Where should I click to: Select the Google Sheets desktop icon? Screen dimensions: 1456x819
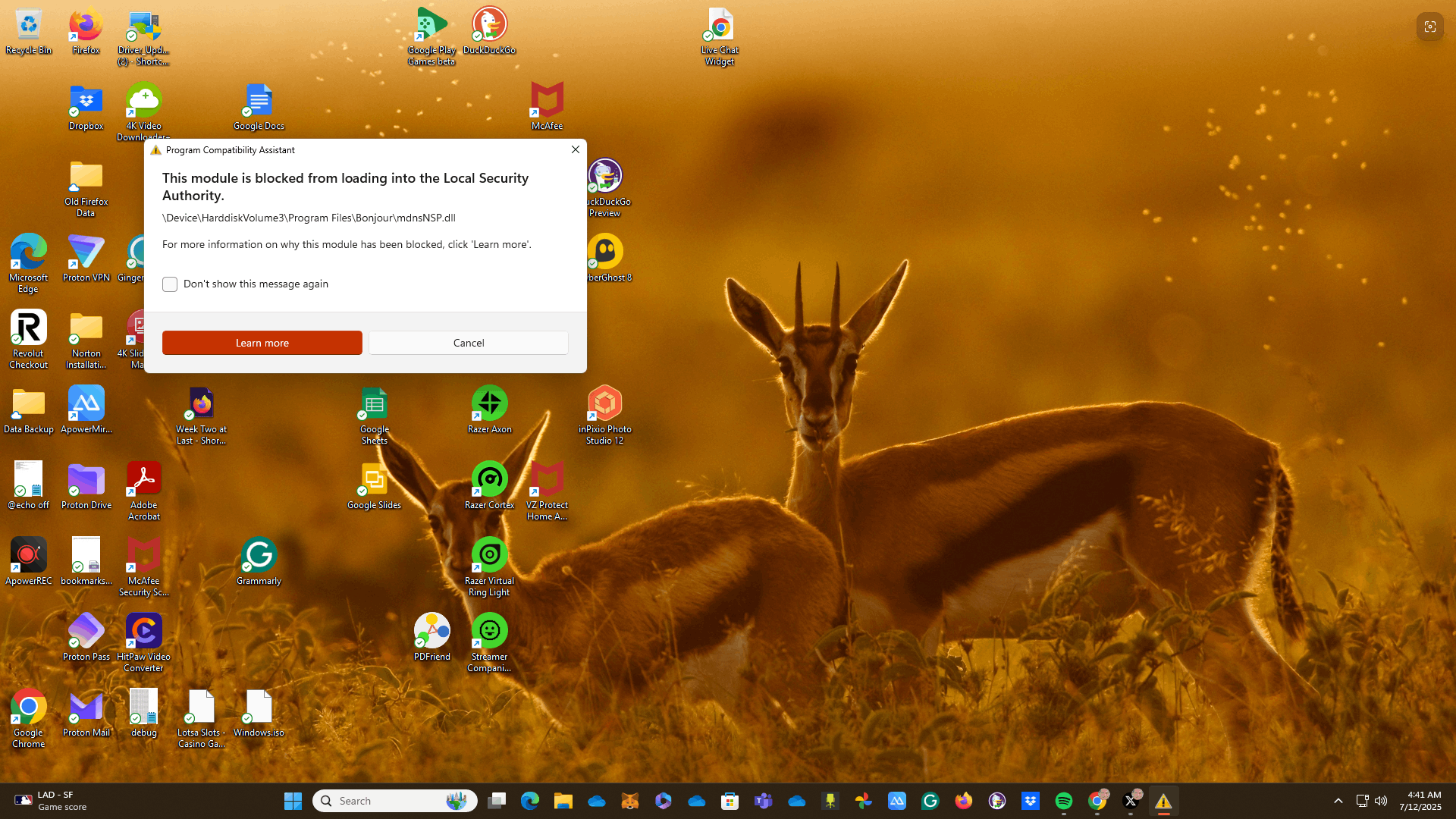pos(374,415)
